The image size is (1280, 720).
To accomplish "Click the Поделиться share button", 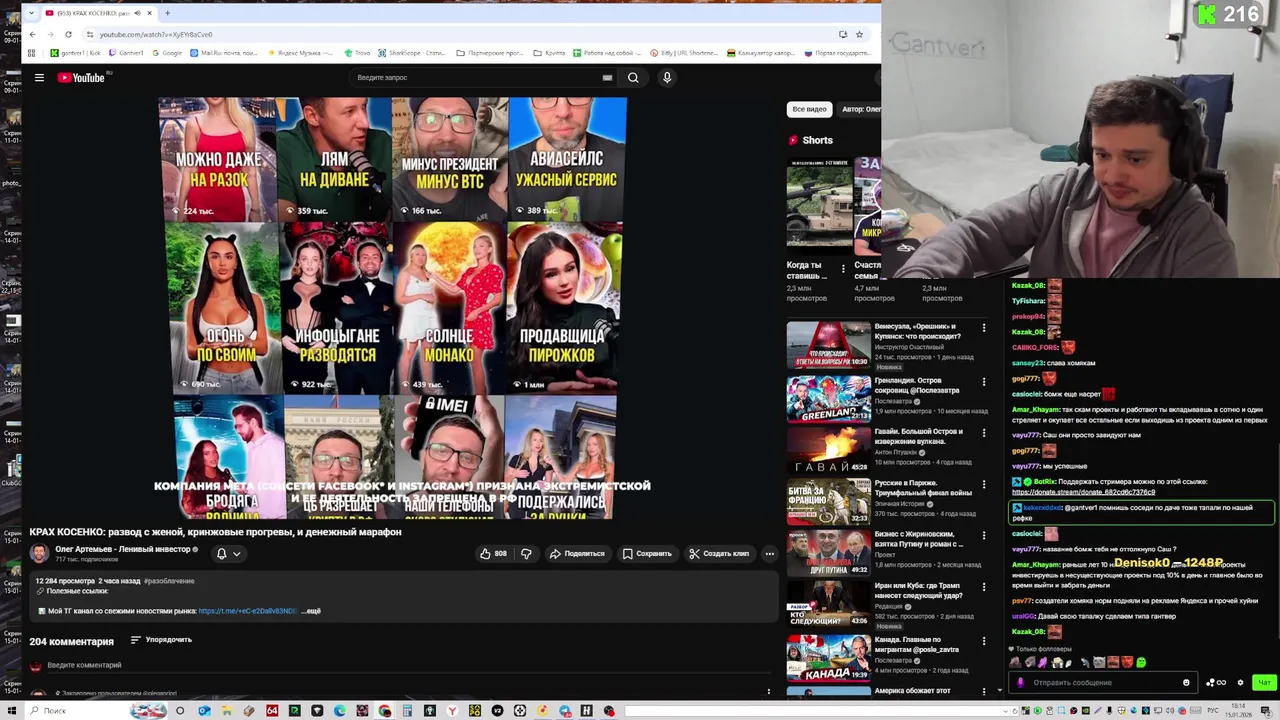I will pos(577,553).
